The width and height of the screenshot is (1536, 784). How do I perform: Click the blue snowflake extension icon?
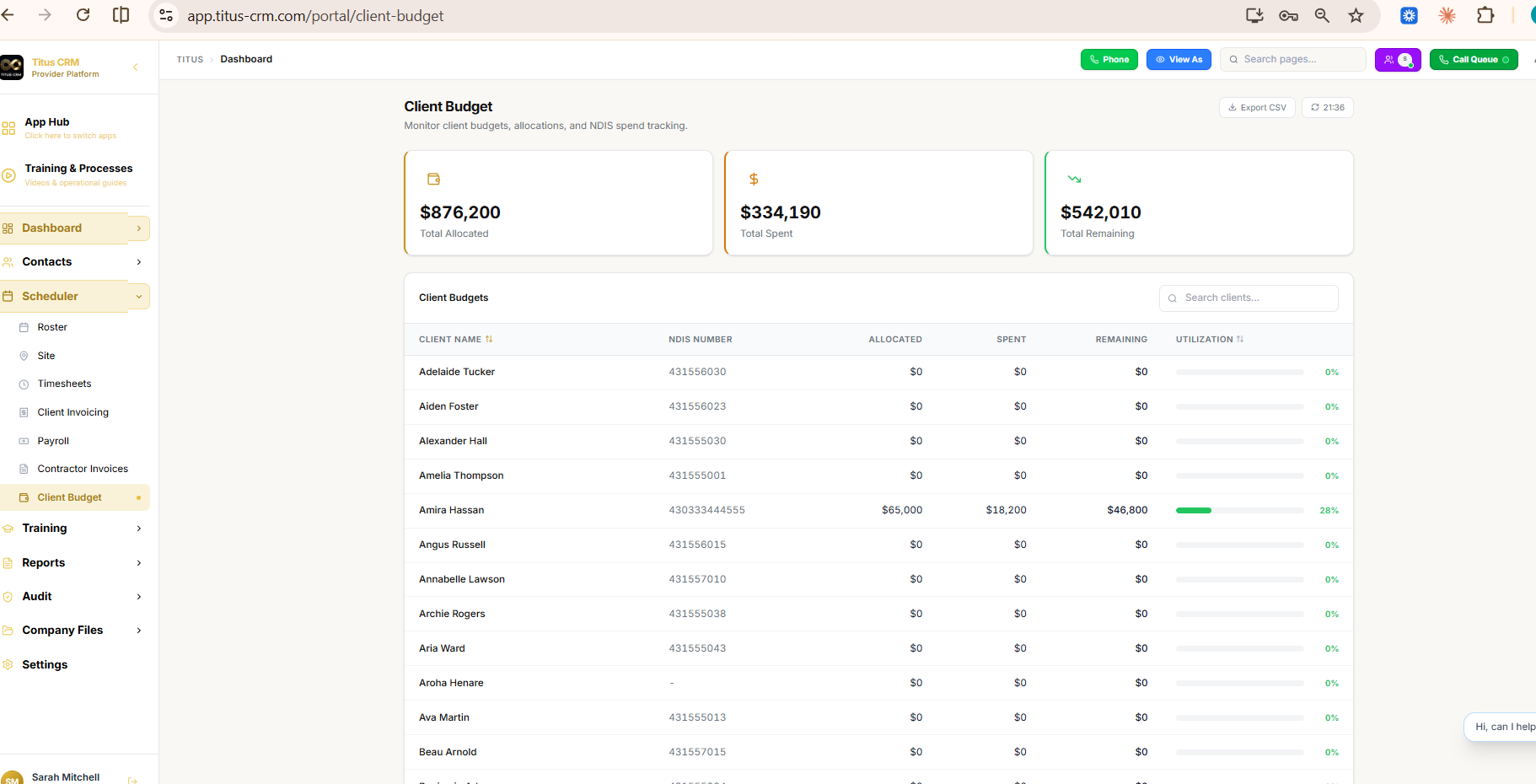(x=1409, y=15)
